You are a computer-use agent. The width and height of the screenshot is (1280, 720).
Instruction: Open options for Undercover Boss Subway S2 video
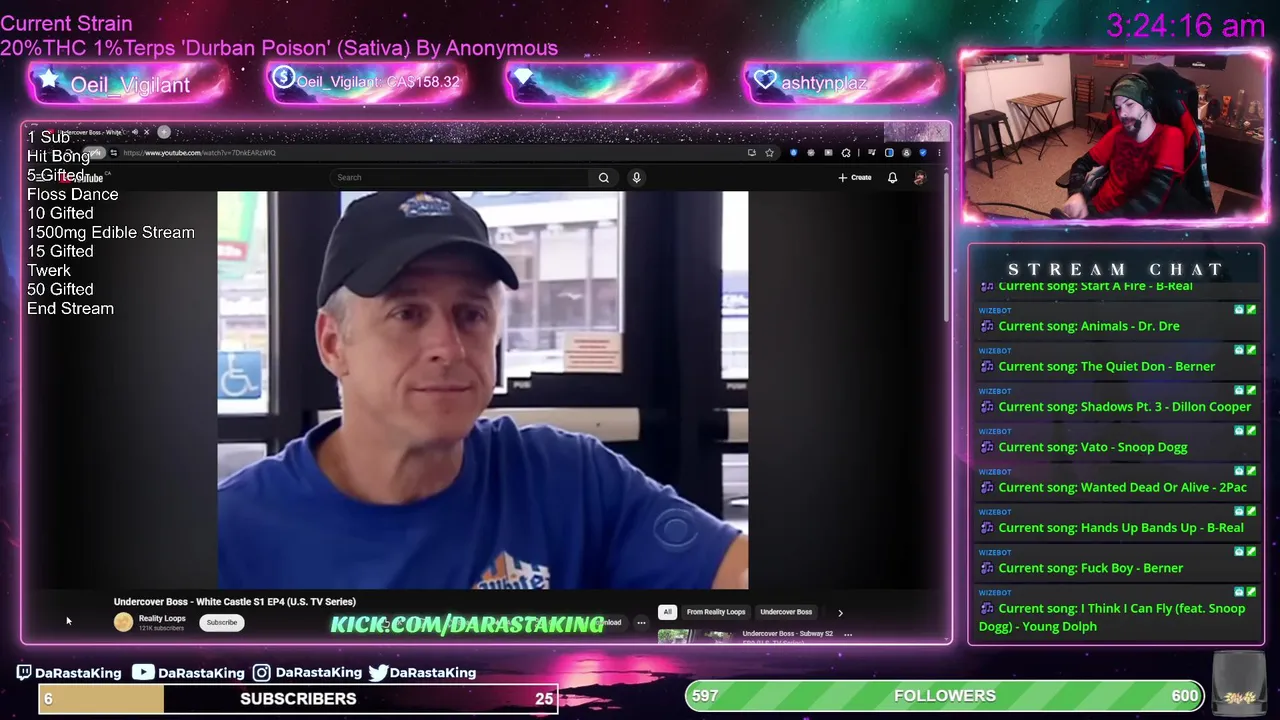(847, 634)
